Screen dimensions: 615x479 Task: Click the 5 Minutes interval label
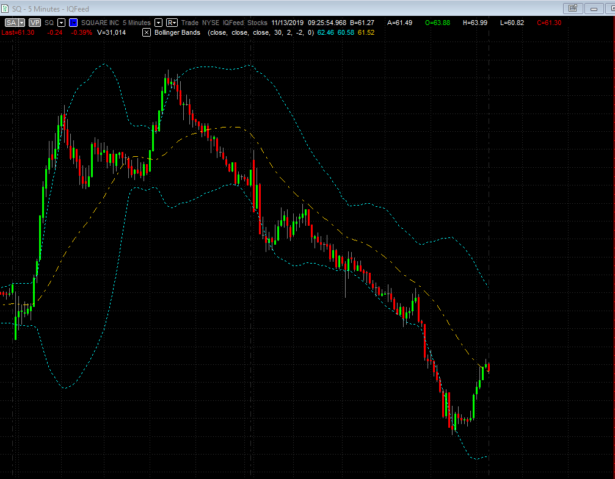pos(136,21)
